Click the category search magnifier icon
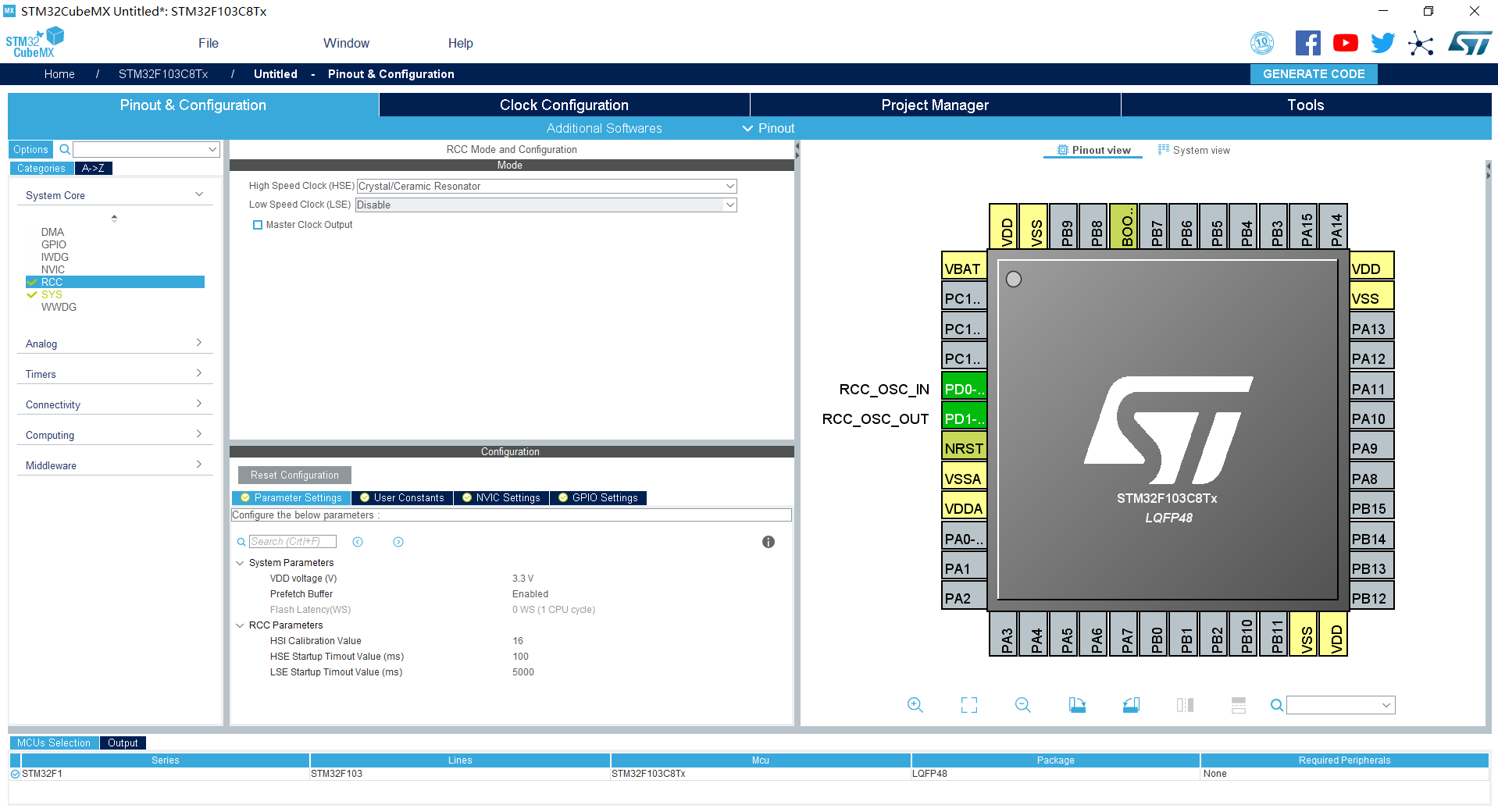Screen dimensions: 1498x812 point(65,149)
